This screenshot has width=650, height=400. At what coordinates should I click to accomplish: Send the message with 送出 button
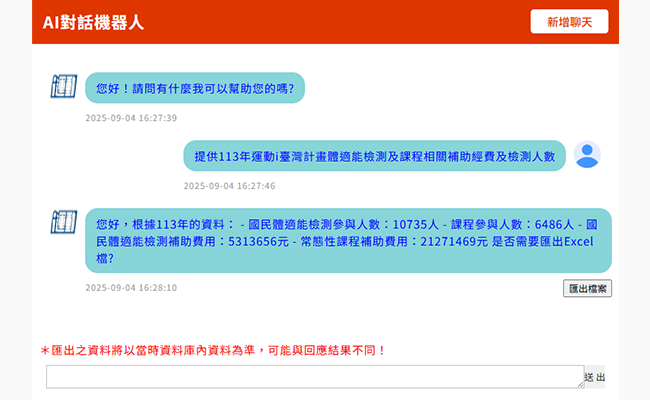tap(595, 377)
